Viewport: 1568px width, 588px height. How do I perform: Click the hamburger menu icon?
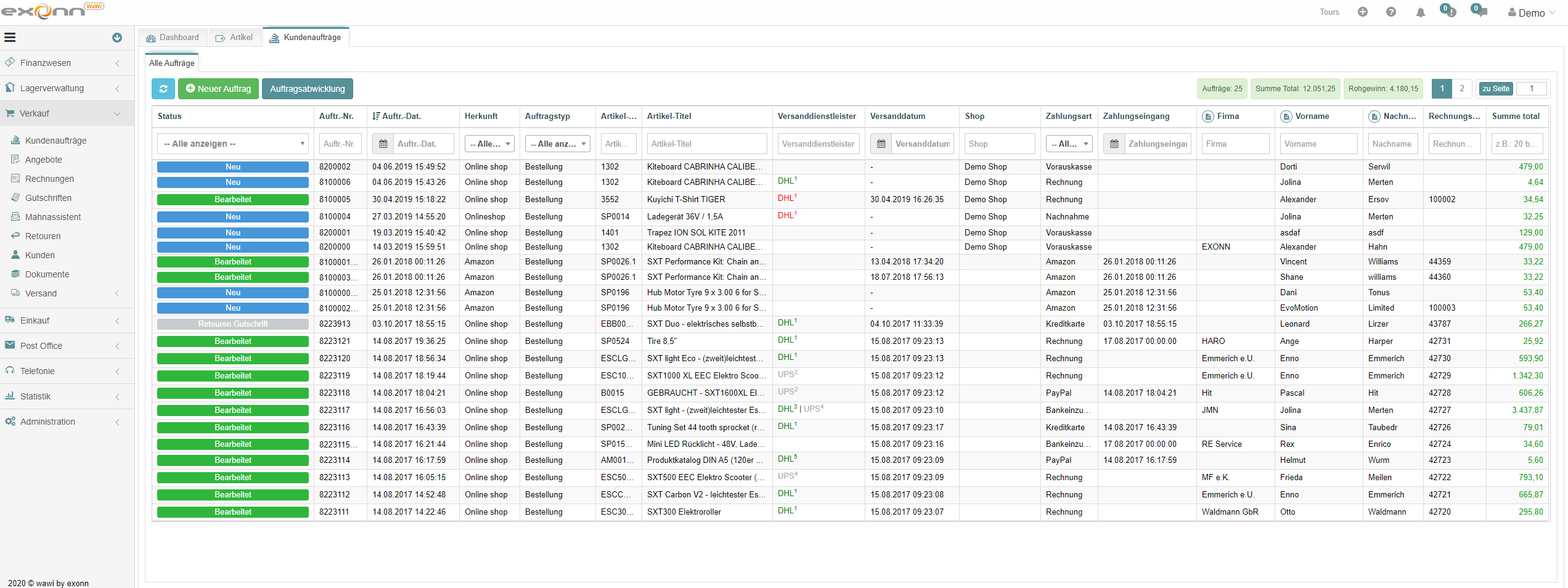tap(10, 38)
